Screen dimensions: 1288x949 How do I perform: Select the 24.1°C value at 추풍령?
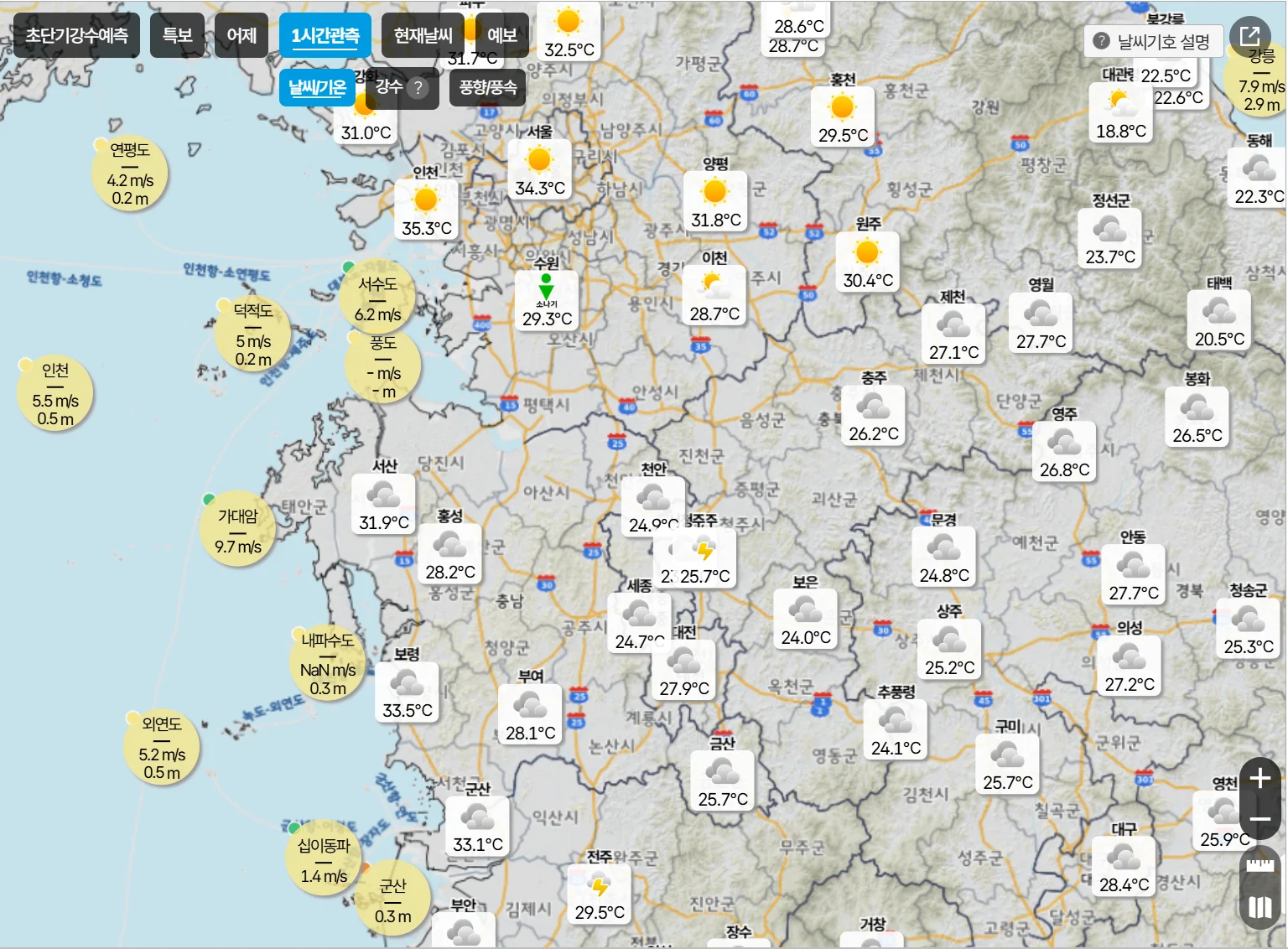pyautogui.click(x=896, y=748)
